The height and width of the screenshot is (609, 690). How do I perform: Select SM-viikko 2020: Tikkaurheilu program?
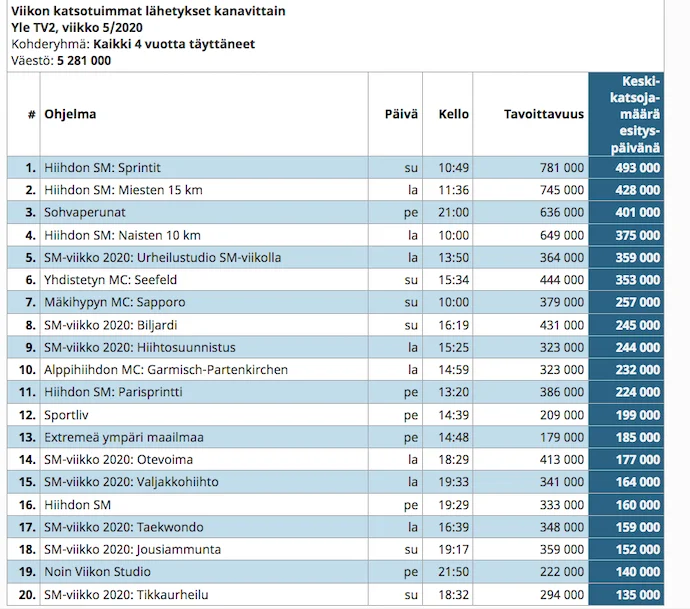pyautogui.click(x=125, y=595)
